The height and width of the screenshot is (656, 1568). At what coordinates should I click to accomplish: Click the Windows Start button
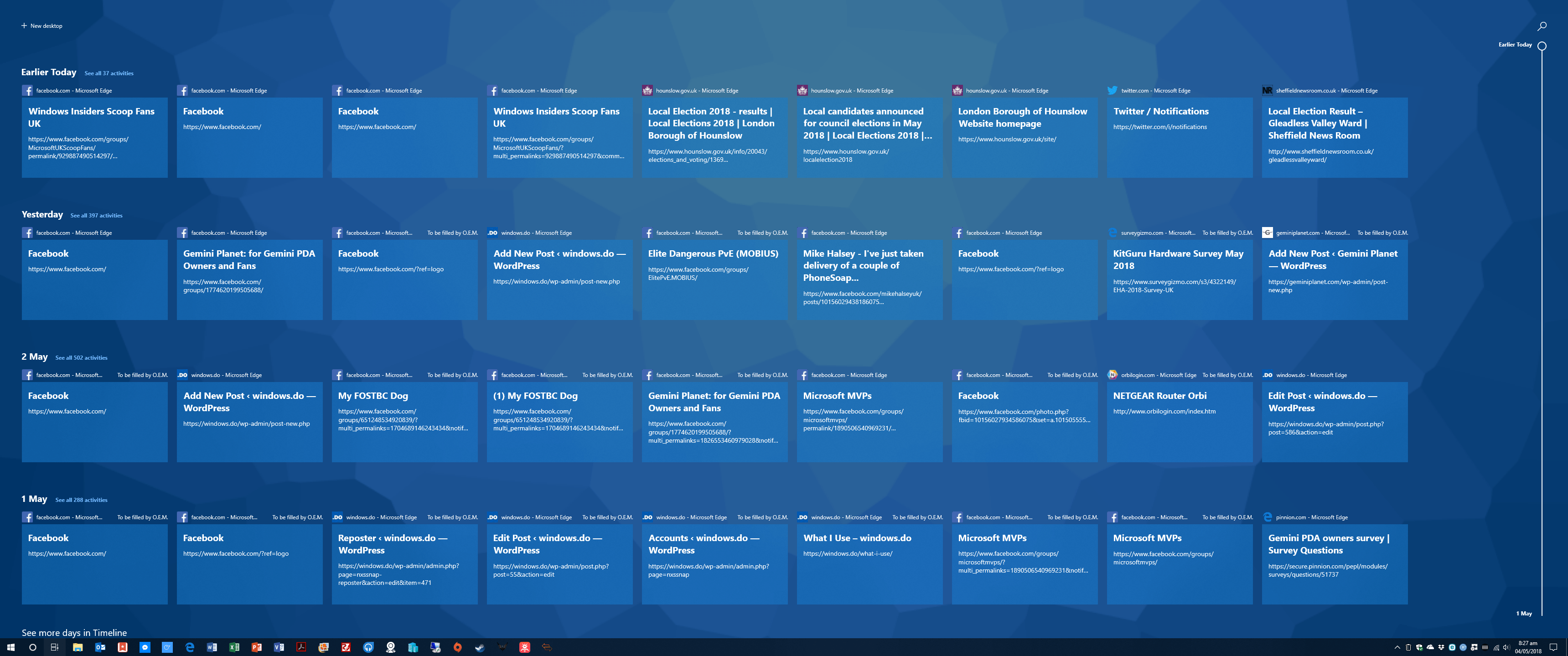click(10, 647)
